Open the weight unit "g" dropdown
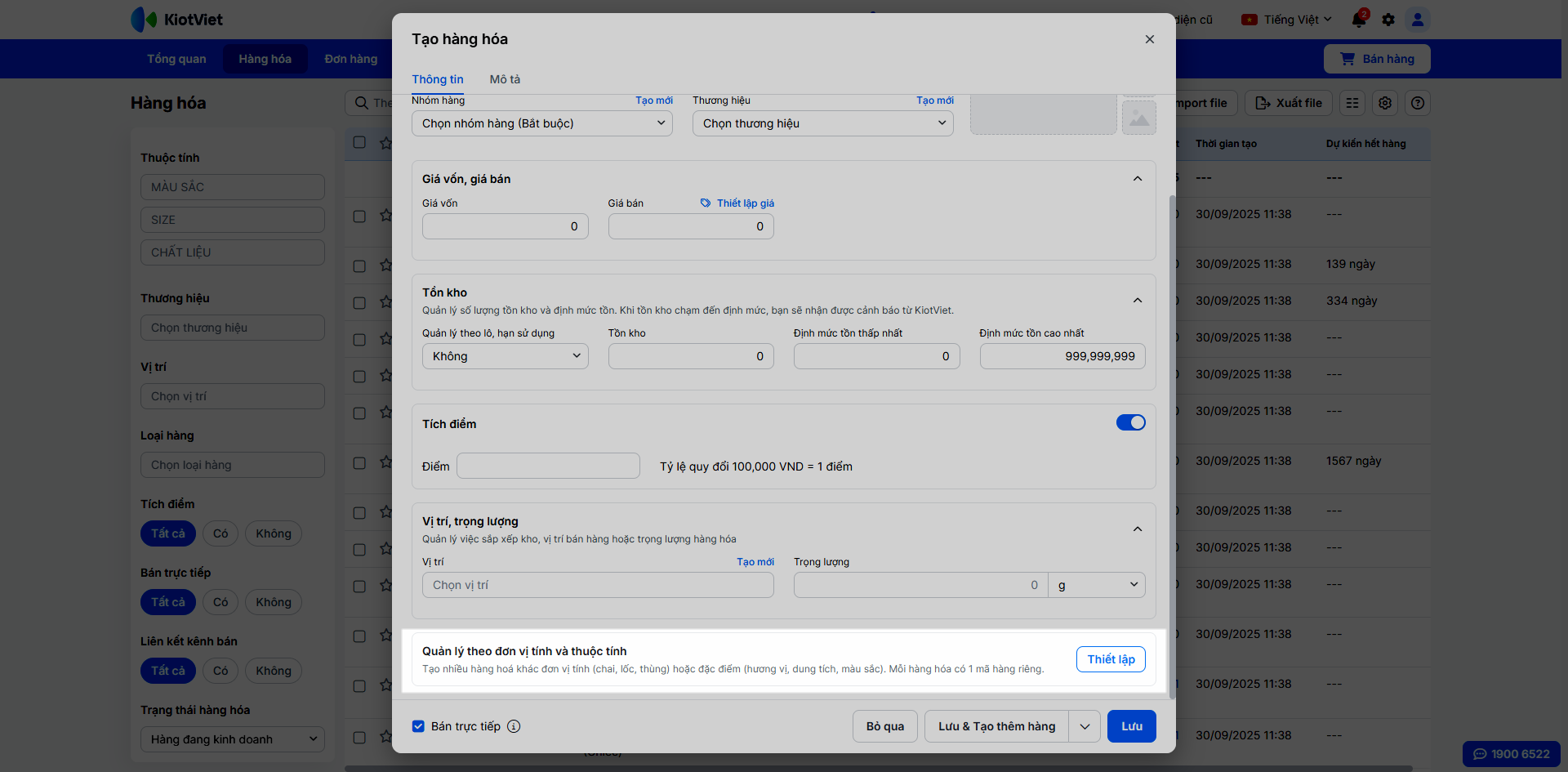This screenshot has width=1568, height=772. 1097,585
